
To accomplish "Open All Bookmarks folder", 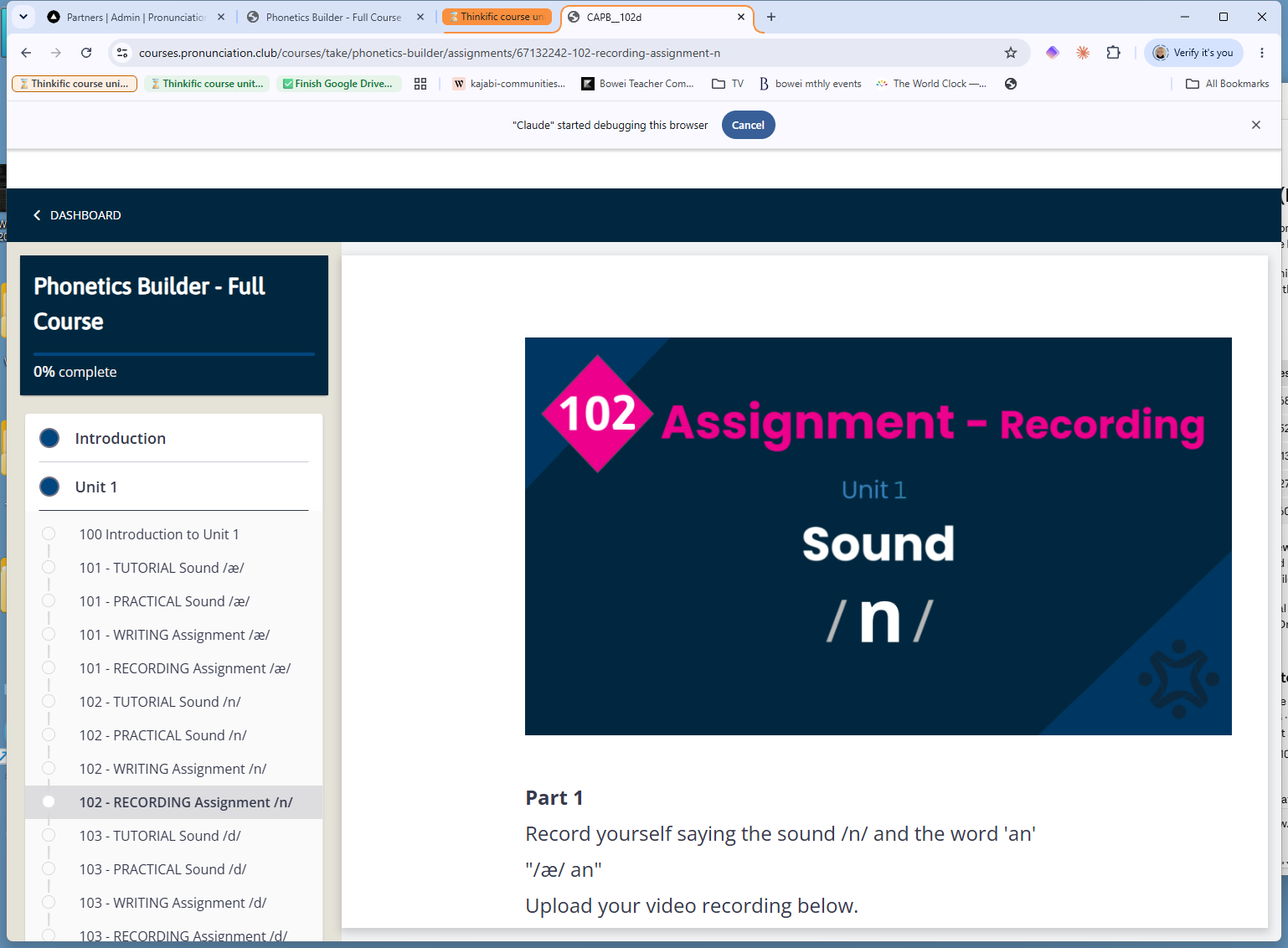I will tap(1228, 84).
